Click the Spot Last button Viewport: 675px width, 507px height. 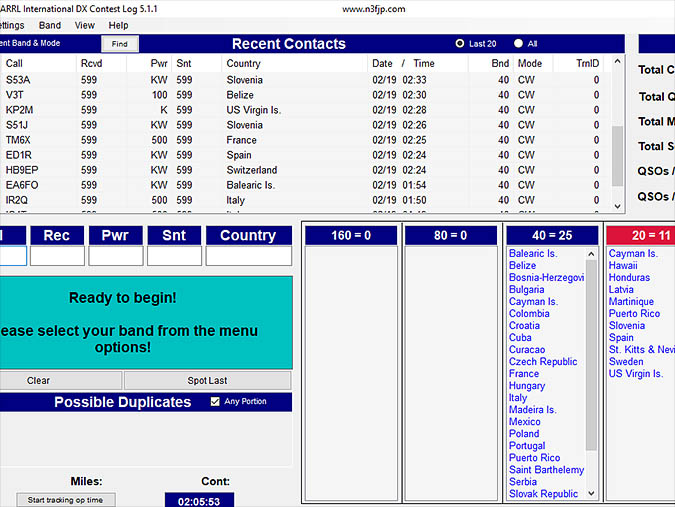coord(207,380)
